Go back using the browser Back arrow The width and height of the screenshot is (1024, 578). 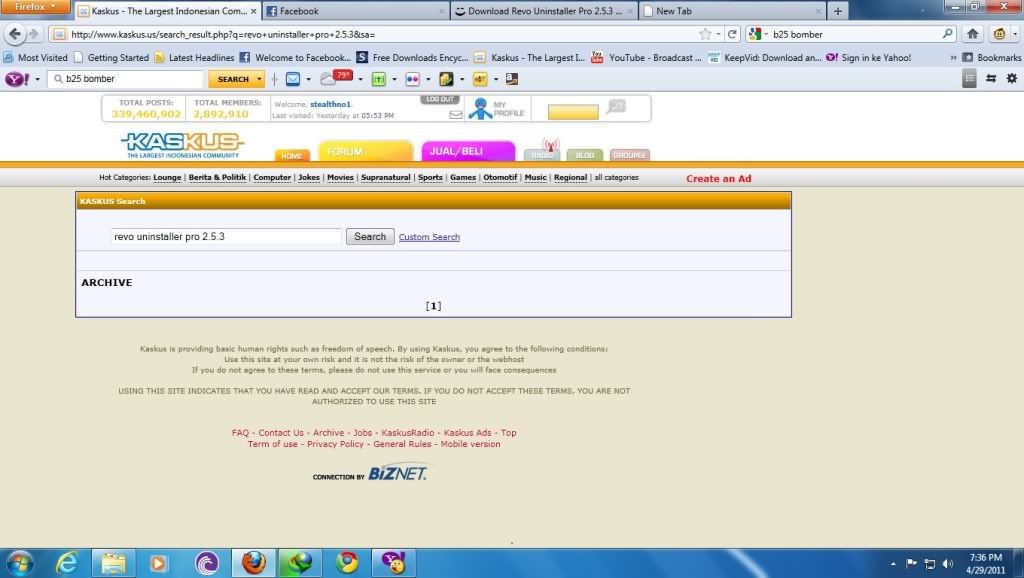(x=15, y=34)
